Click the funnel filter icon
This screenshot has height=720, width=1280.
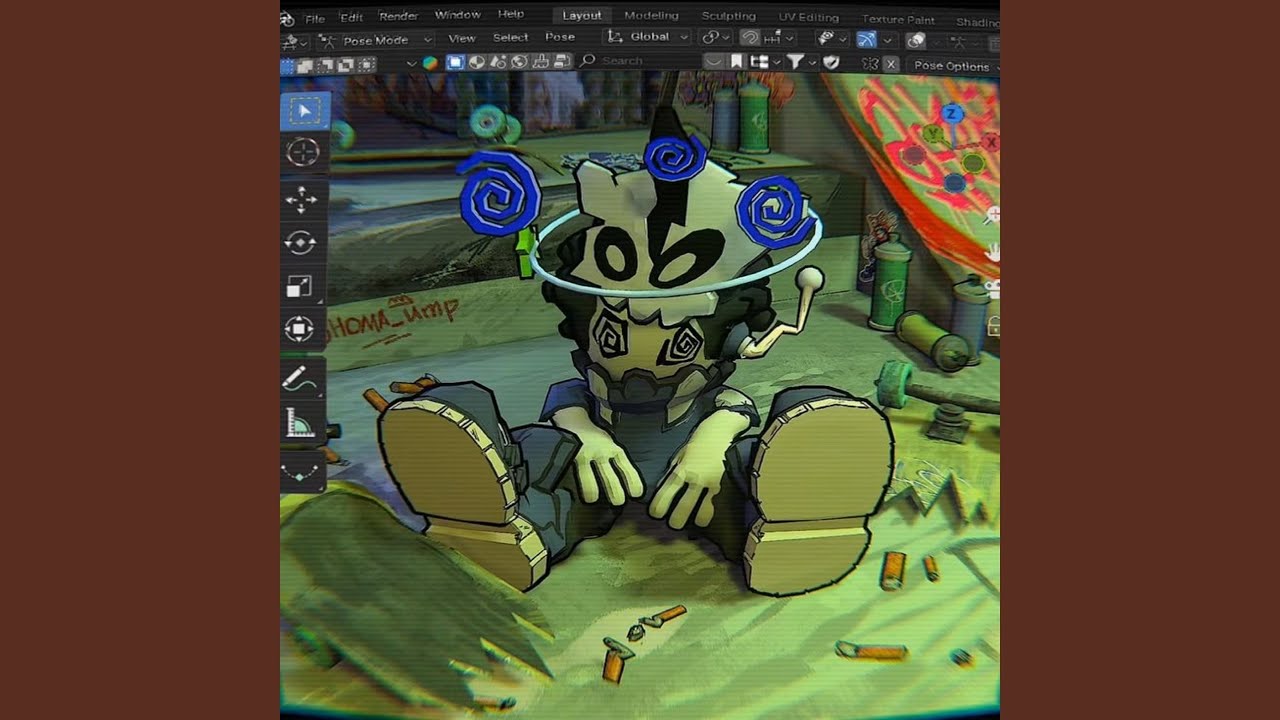point(795,62)
